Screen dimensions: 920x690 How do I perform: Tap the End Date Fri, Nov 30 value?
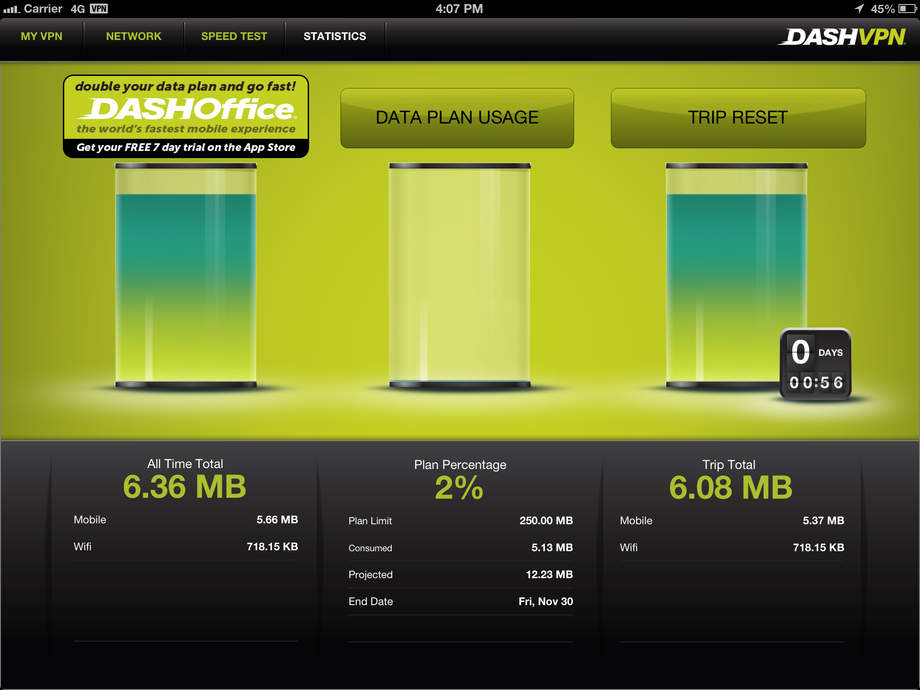pyautogui.click(x=546, y=602)
